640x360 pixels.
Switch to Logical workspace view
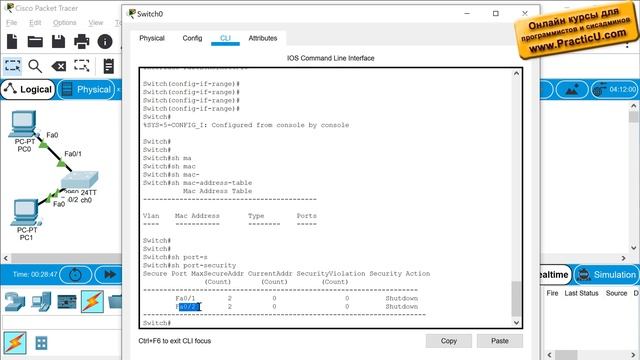point(28,89)
